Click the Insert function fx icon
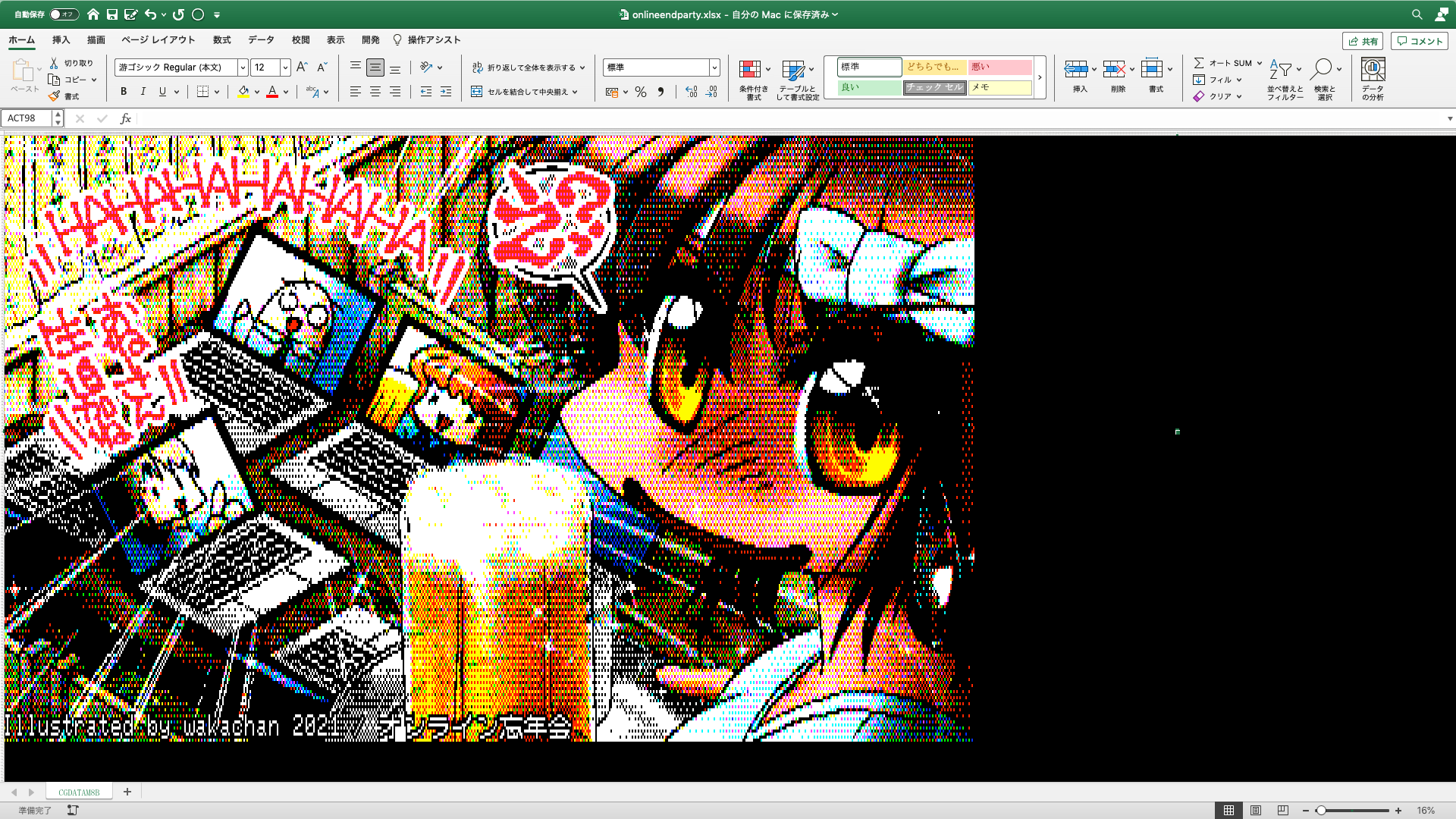The image size is (1456, 819). pos(126,118)
